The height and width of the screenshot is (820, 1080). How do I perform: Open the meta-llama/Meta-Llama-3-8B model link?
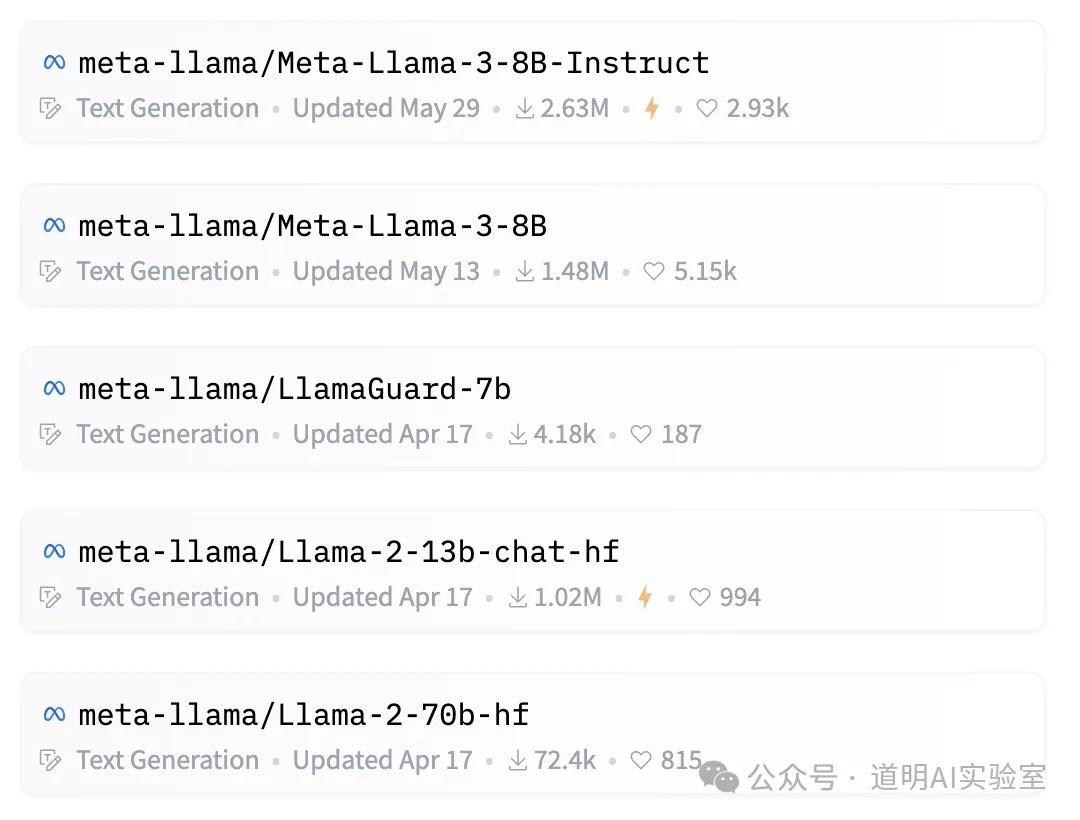pos(313,226)
